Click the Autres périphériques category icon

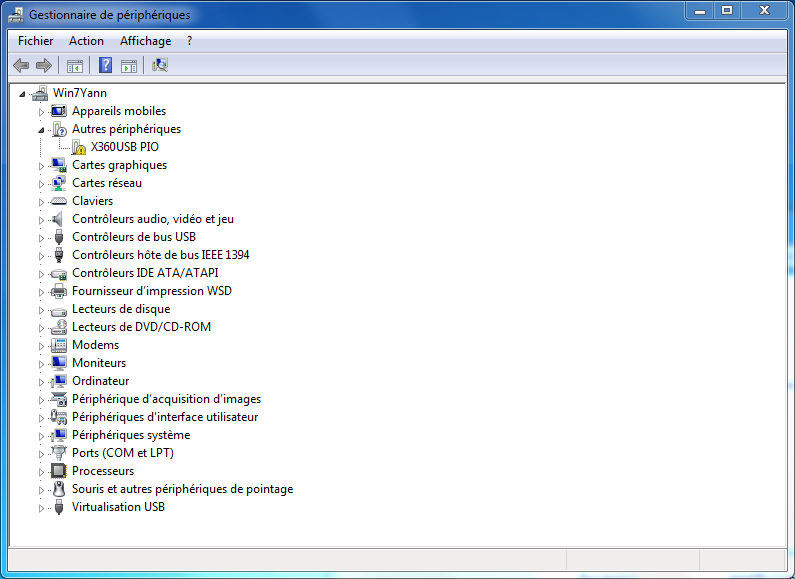59,129
